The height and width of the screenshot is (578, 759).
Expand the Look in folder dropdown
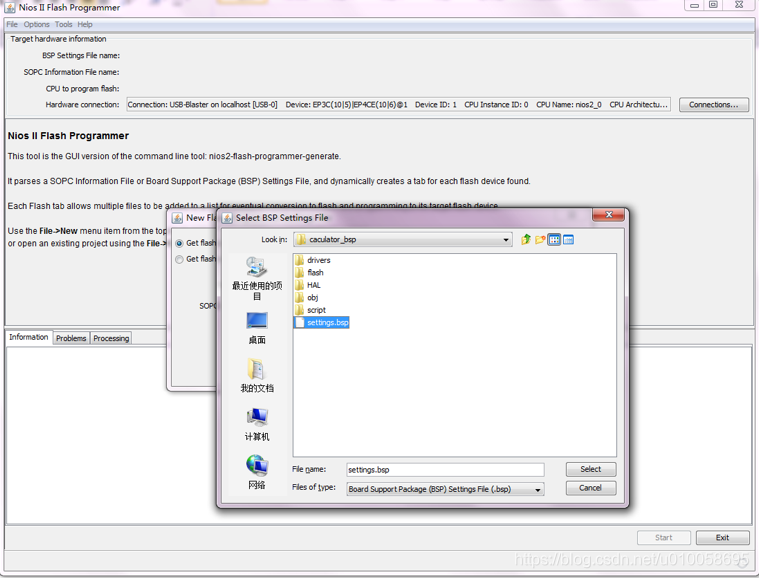505,240
